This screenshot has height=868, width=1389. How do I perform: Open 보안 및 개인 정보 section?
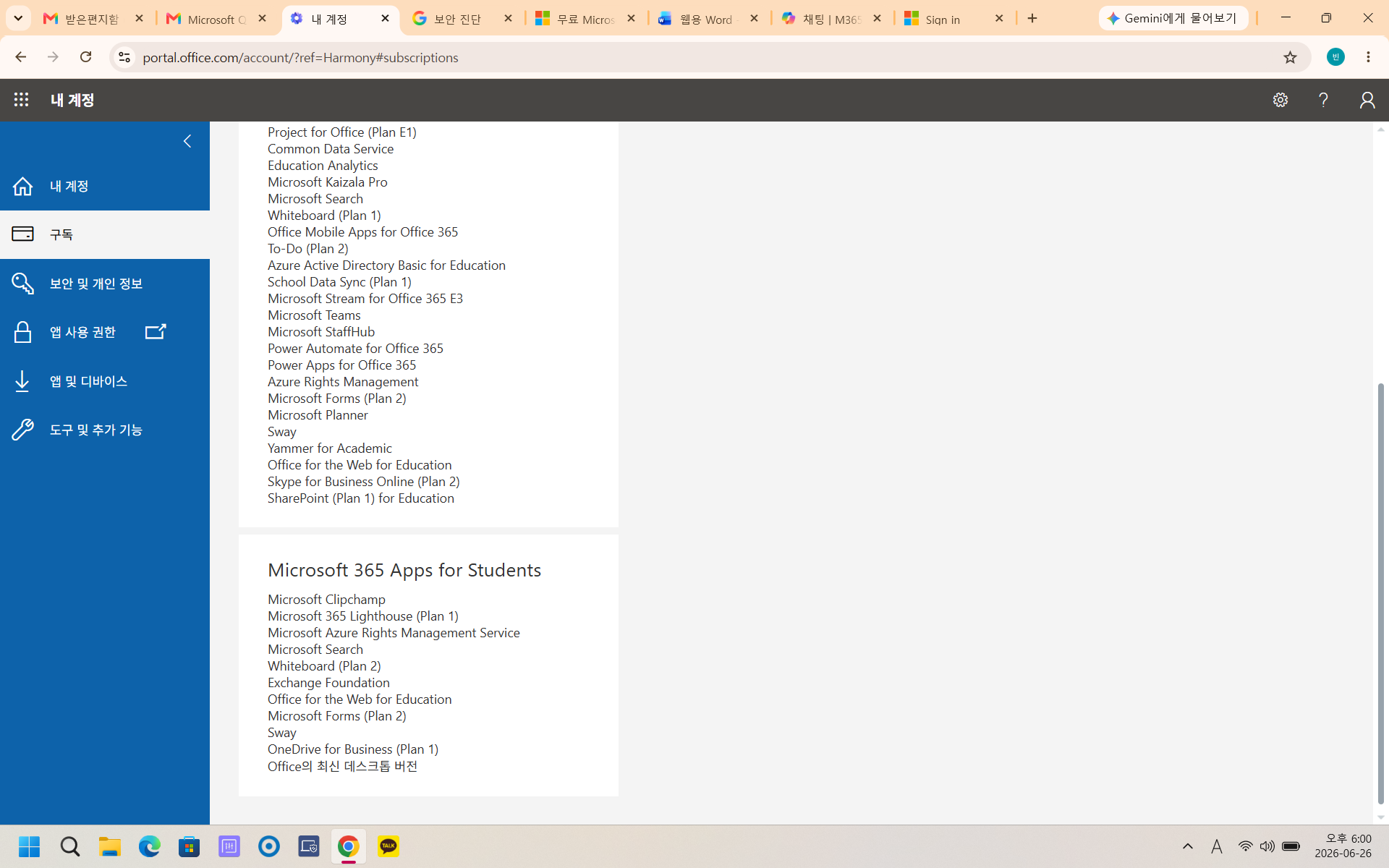click(x=105, y=284)
